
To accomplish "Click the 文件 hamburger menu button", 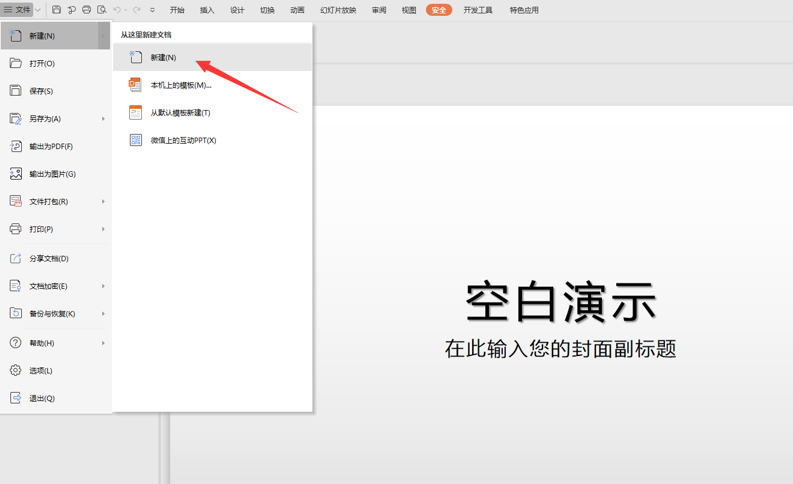I will tap(17, 10).
